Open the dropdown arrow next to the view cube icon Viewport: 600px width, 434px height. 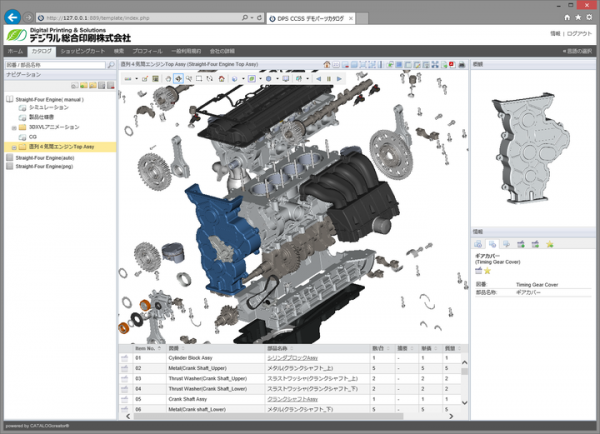pos(243,79)
